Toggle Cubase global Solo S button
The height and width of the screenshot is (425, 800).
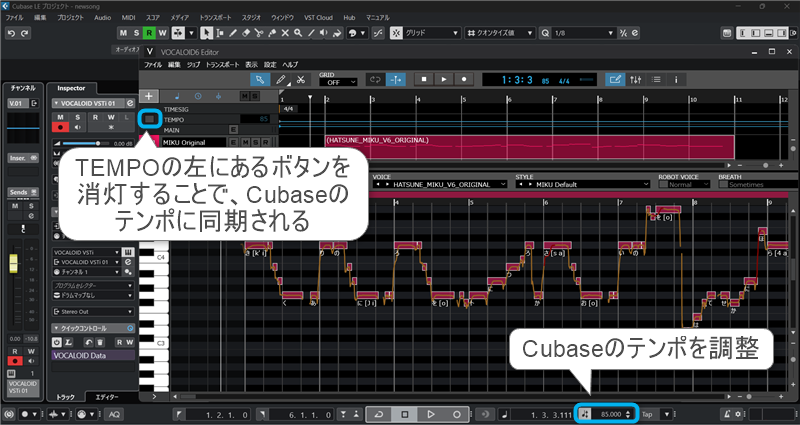point(136,33)
